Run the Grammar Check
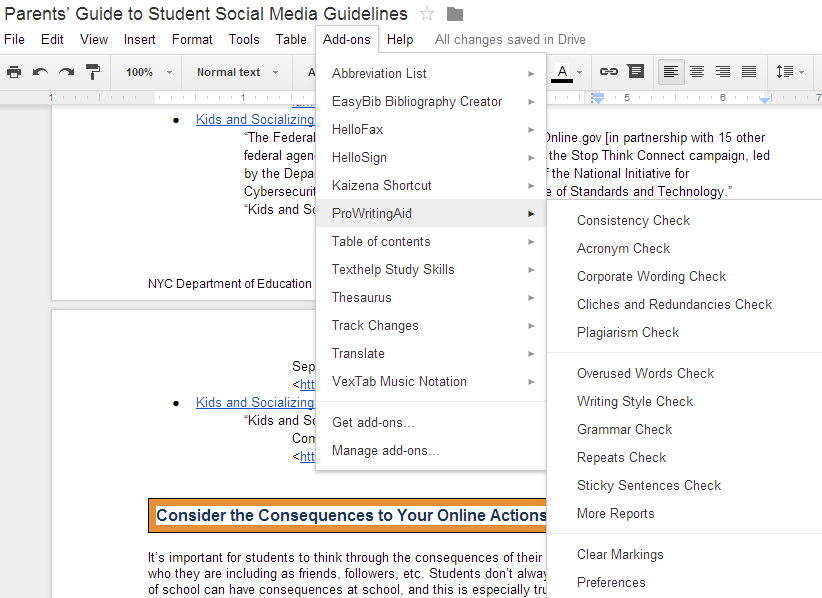This screenshot has height=598, width=822. [x=684, y=430]
